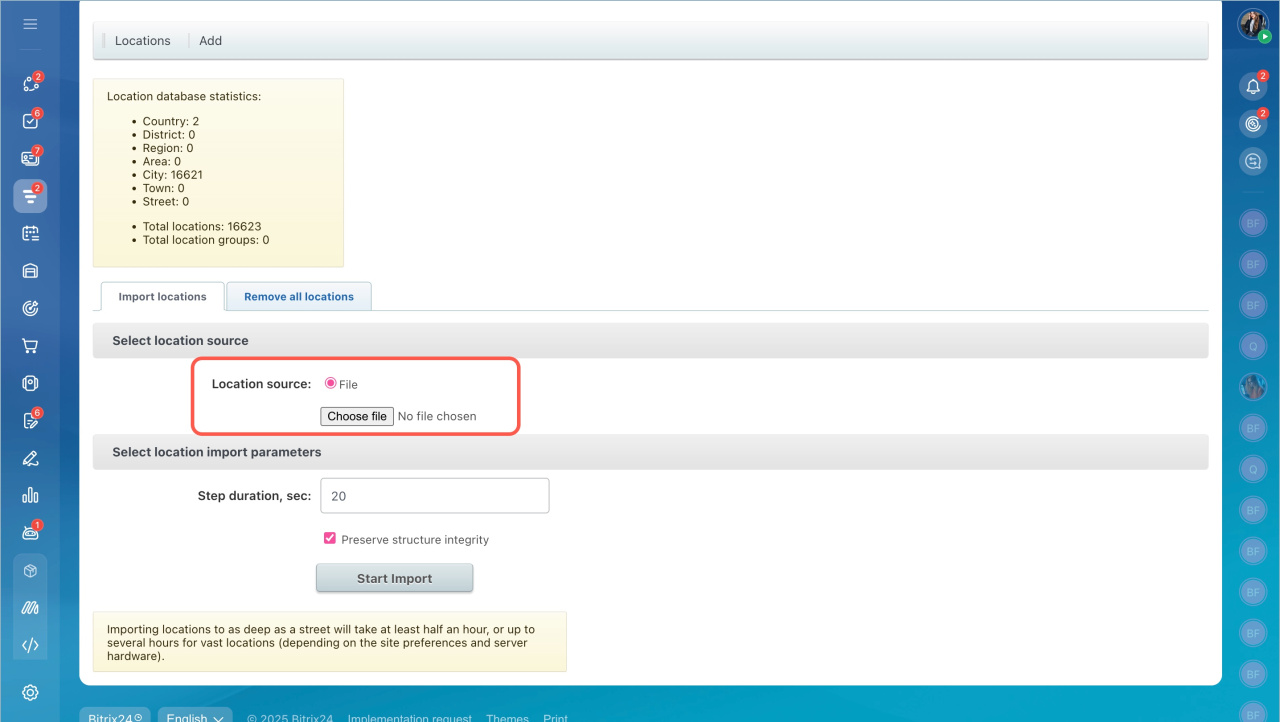
Task: Click the developer code brackets icon
Action: pos(30,645)
